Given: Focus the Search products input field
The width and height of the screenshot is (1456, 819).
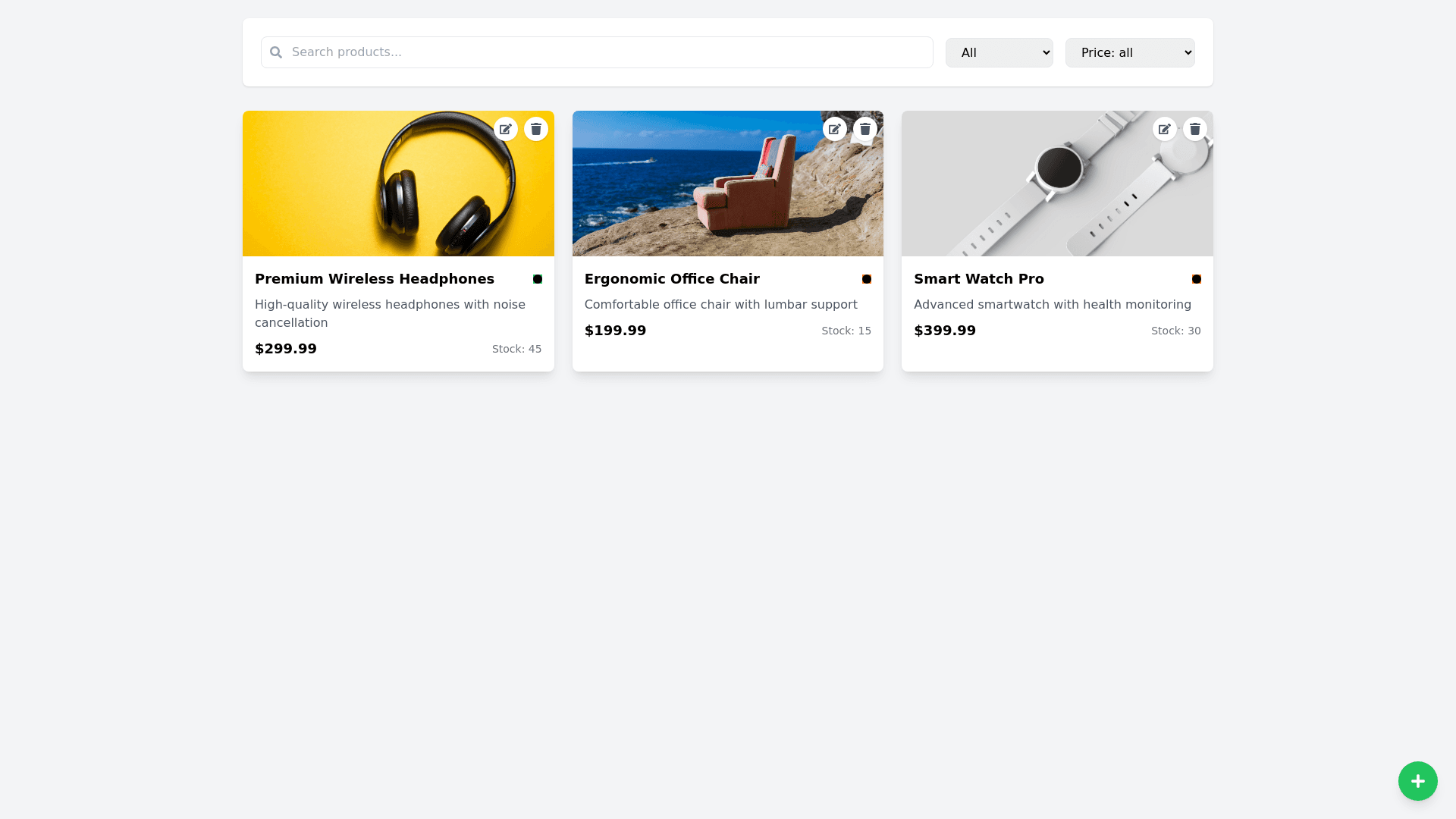Looking at the screenshot, I should pyautogui.click(x=607, y=52).
